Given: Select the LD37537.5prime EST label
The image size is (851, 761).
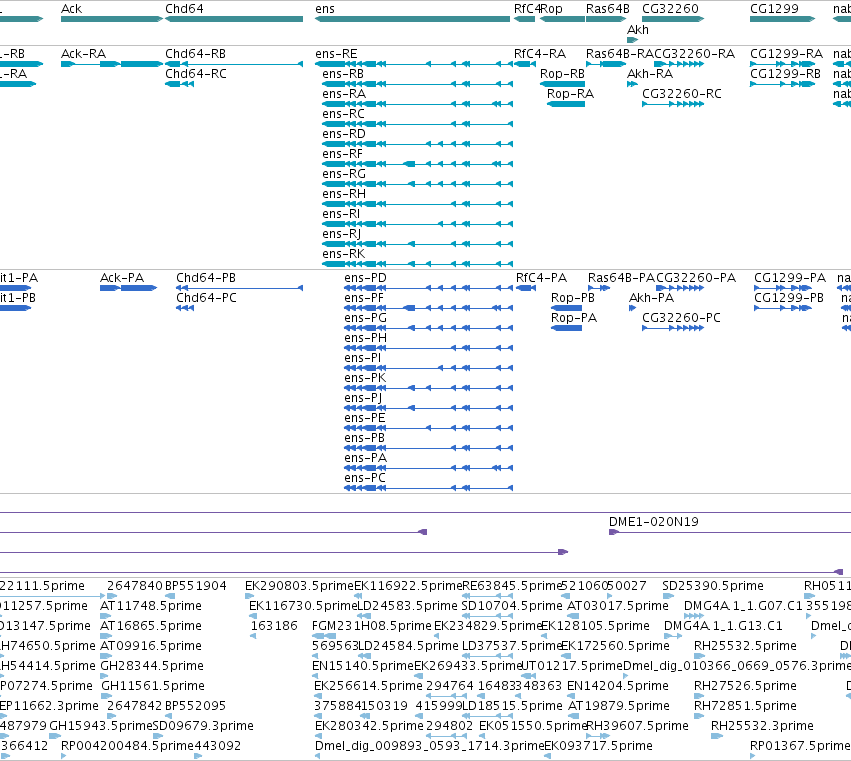Looking at the screenshot, I should click(x=512, y=646).
